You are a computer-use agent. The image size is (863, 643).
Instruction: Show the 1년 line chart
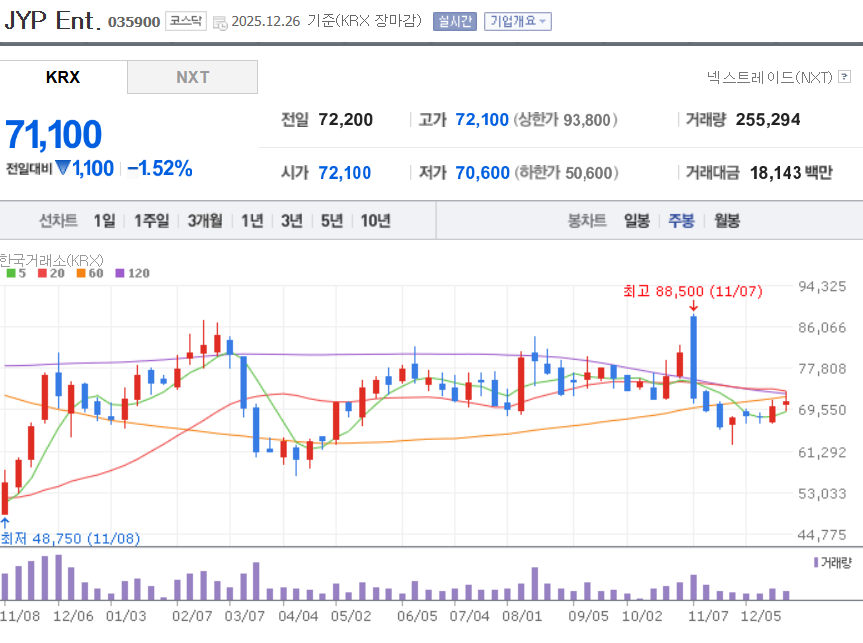coord(252,221)
